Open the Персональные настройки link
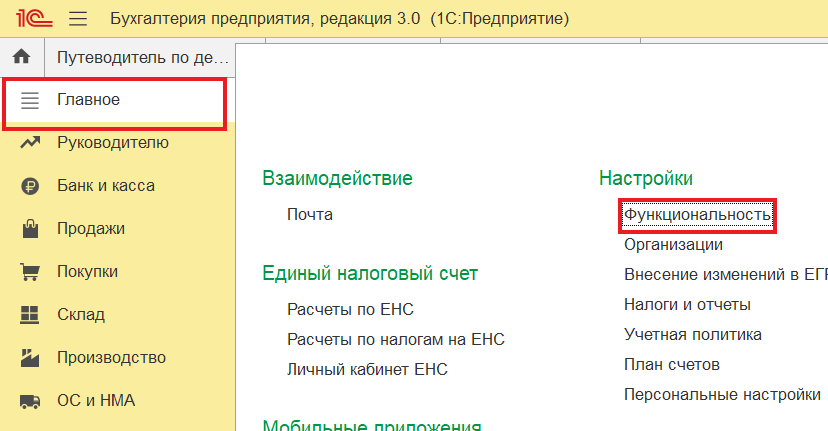Screen dimensions: 828x431 click(722, 395)
